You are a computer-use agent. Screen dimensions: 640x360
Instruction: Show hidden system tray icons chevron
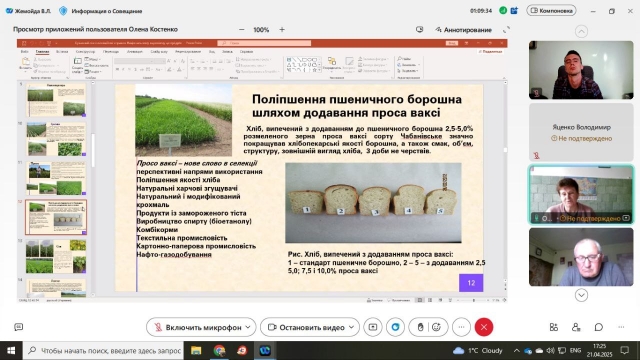tap(516, 351)
